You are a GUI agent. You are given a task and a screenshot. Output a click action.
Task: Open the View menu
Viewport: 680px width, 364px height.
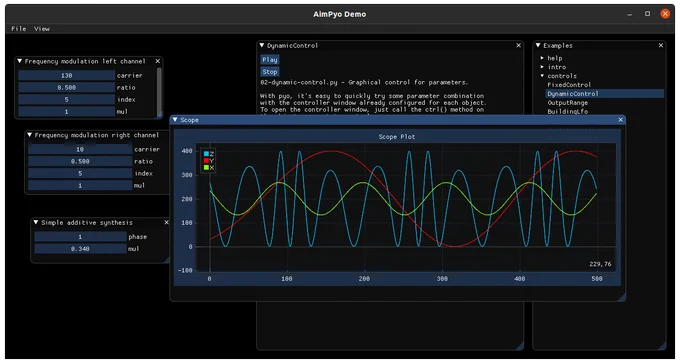click(42, 29)
